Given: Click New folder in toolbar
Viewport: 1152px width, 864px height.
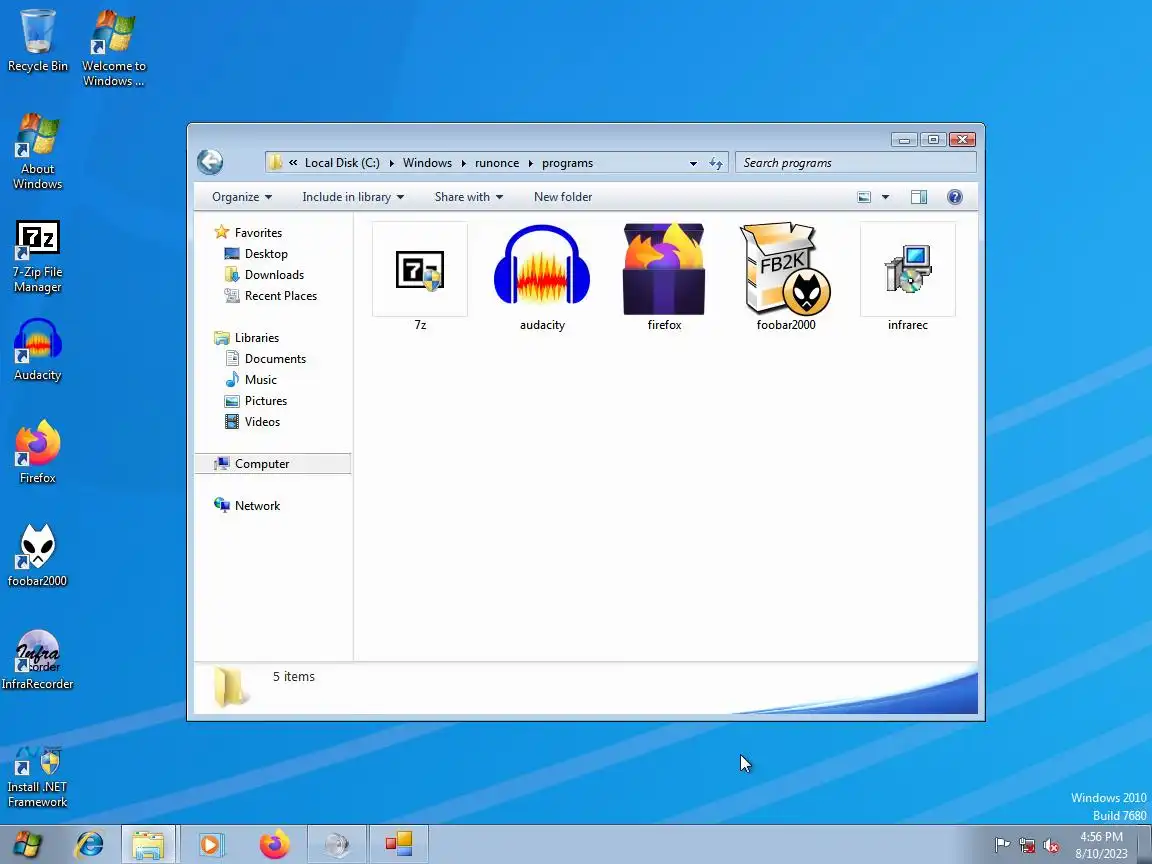Looking at the screenshot, I should pos(563,197).
